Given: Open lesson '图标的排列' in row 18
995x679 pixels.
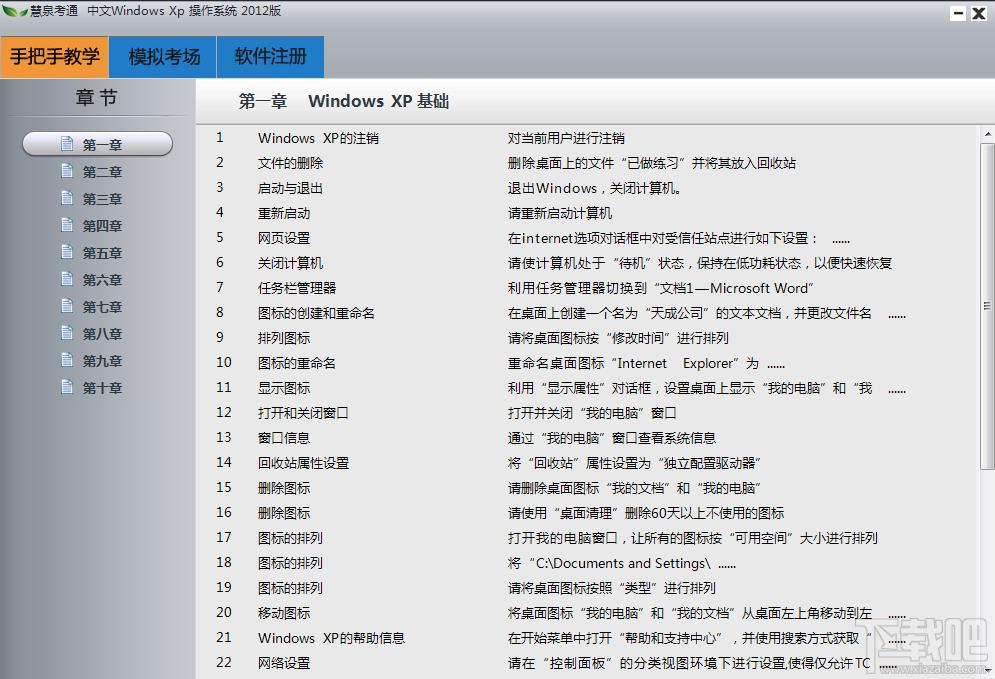Looking at the screenshot, I should (x=291, y=563).
